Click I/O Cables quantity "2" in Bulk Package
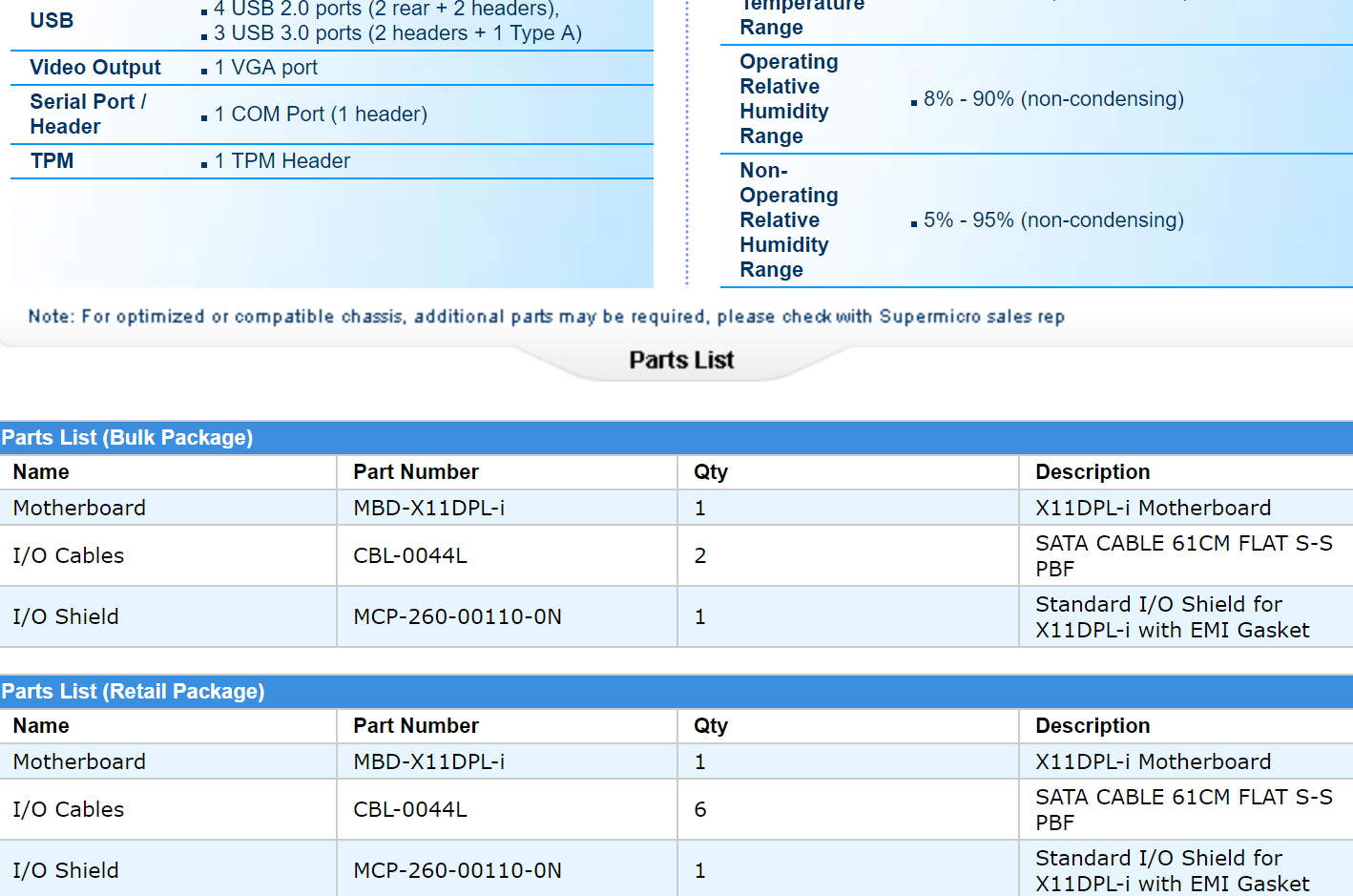The image size is (1353, 896). pyautogui.click(x=700, y=556)
